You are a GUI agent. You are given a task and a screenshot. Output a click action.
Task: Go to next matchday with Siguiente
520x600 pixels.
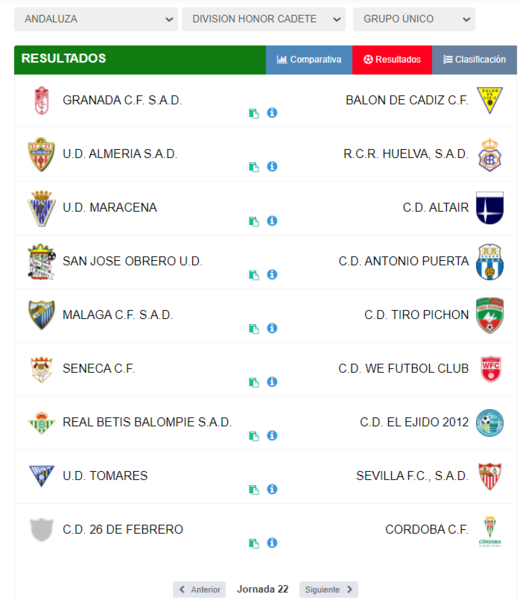pyautogui.click(x=329, y=589)
